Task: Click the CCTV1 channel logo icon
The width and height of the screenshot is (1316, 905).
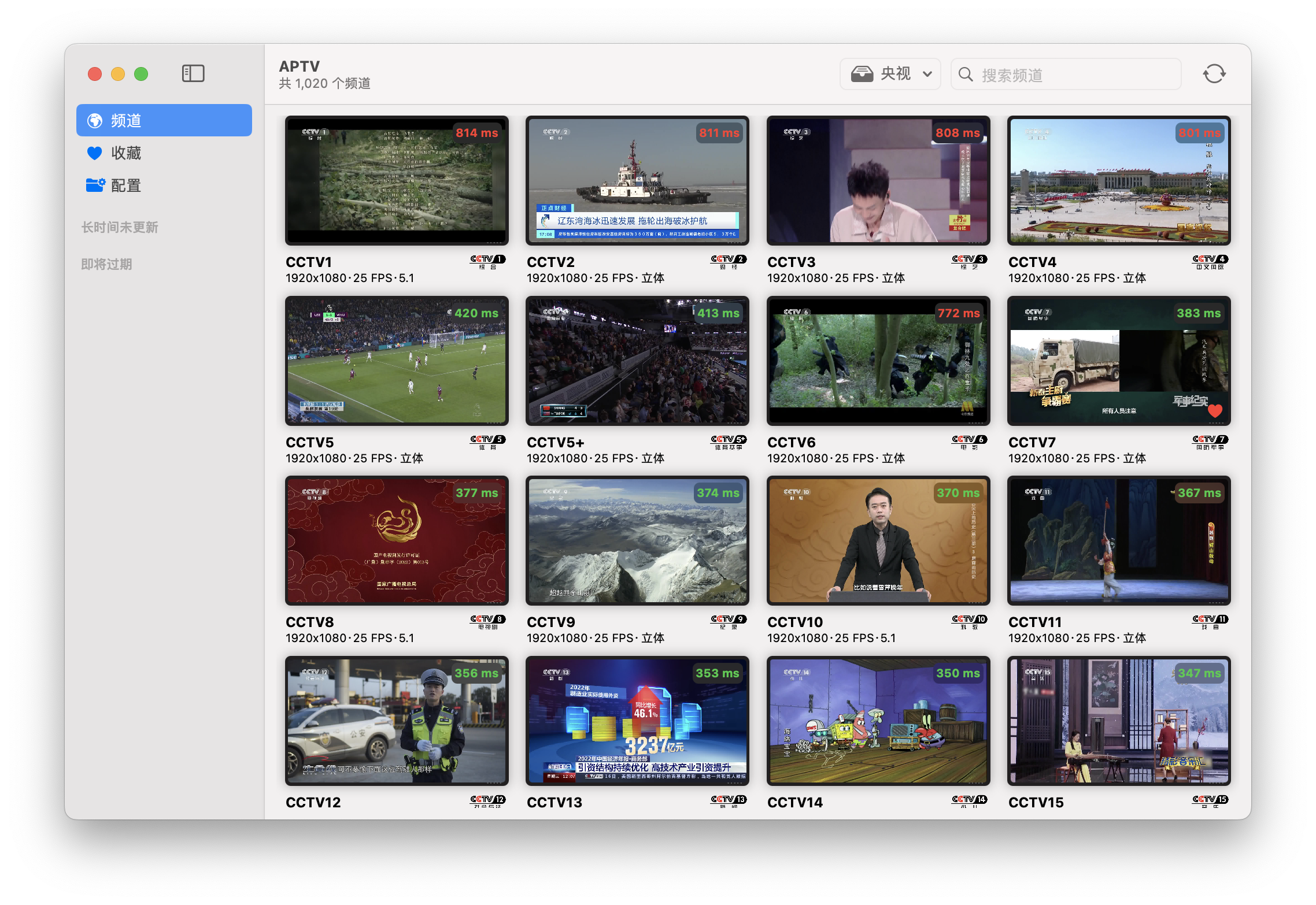Action: (x=487, y=262)
